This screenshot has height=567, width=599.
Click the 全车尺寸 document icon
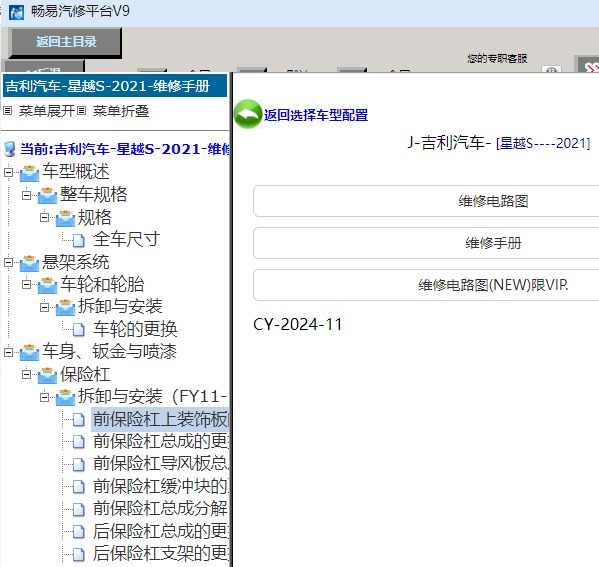tap(79, 240)
